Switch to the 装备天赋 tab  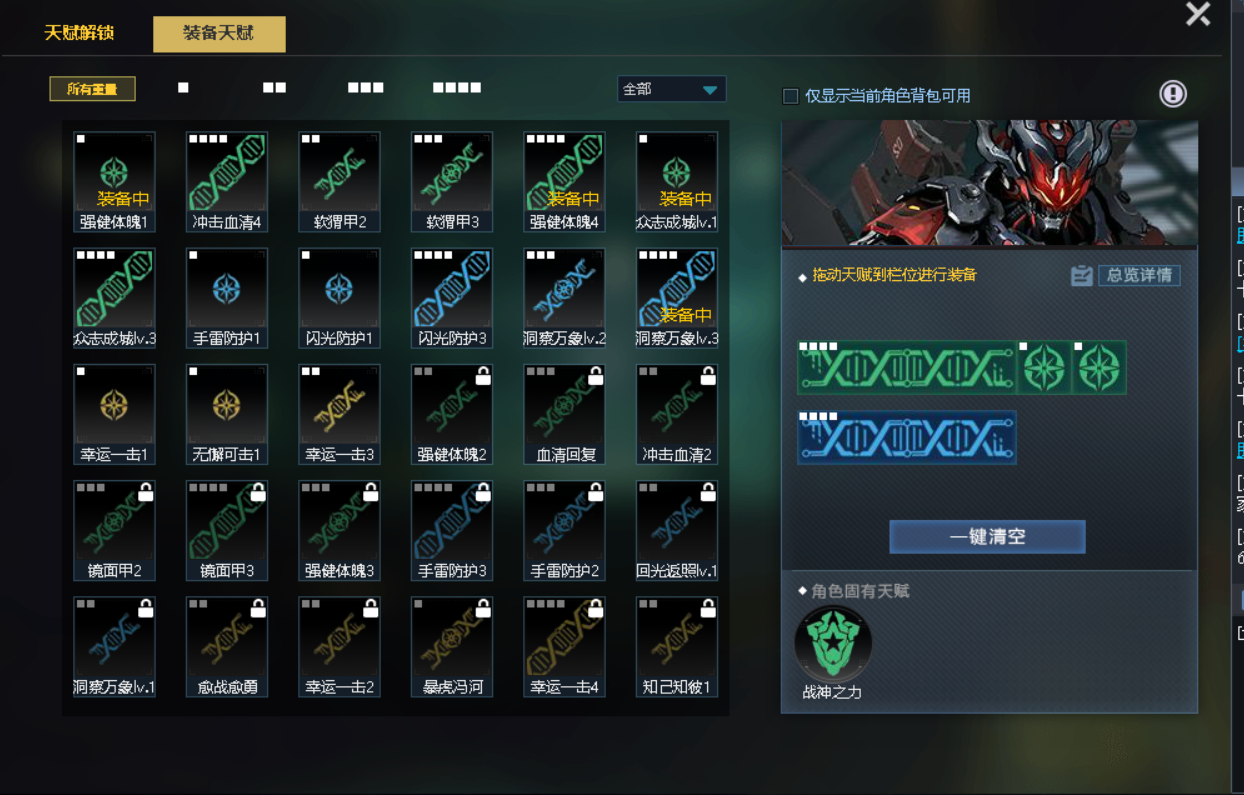(219, 34)
